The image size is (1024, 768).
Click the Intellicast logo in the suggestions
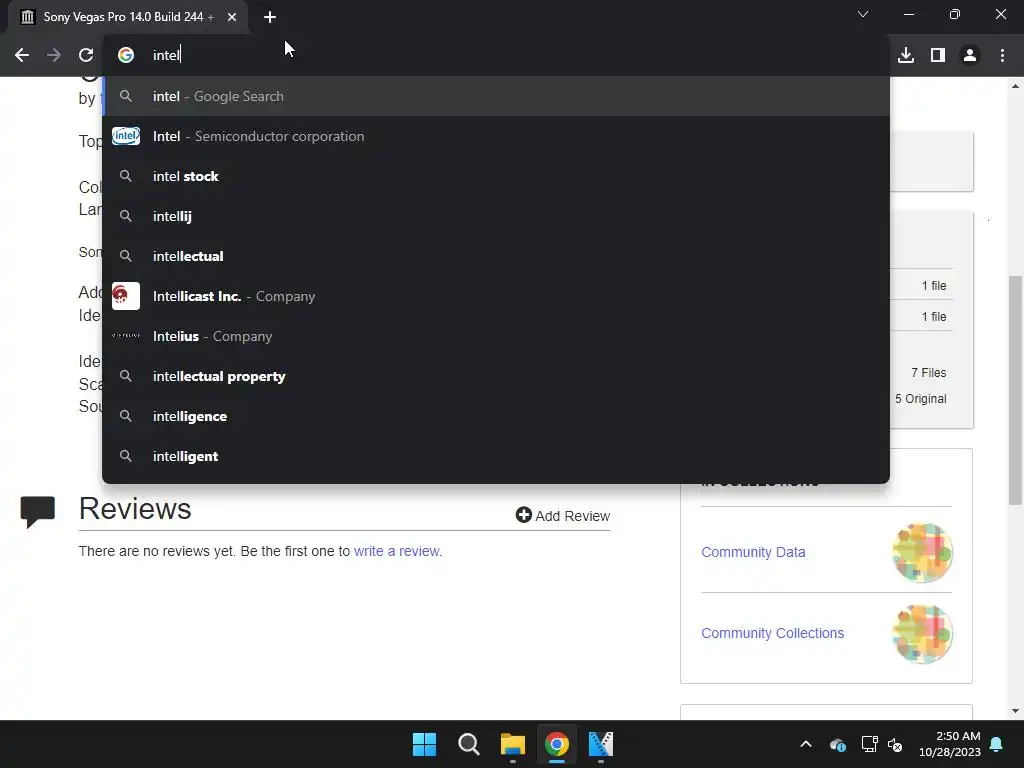(x=126, y=296)
